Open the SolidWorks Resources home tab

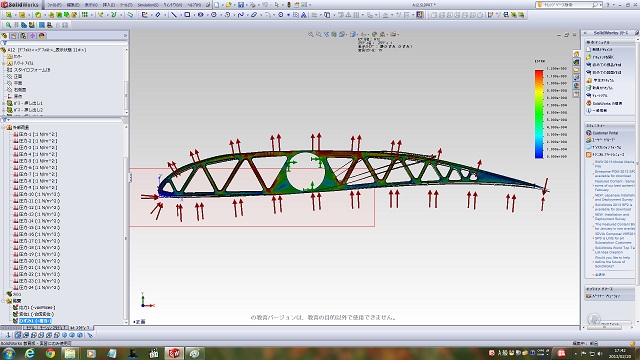pyautogui.click(x=576, y=54)
